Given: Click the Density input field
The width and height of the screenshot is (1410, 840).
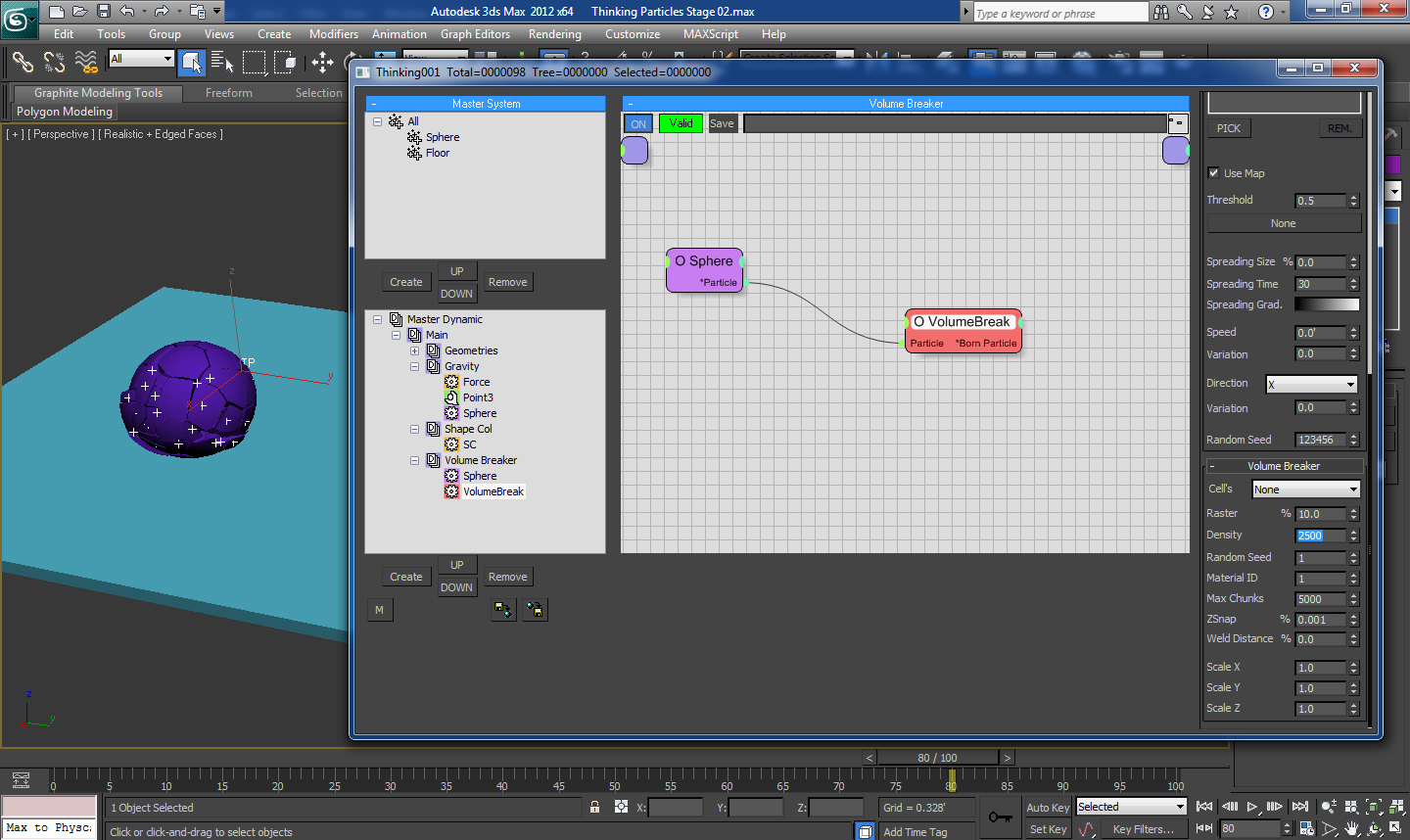Looking at the screenshot, I should coord(1321,536).
